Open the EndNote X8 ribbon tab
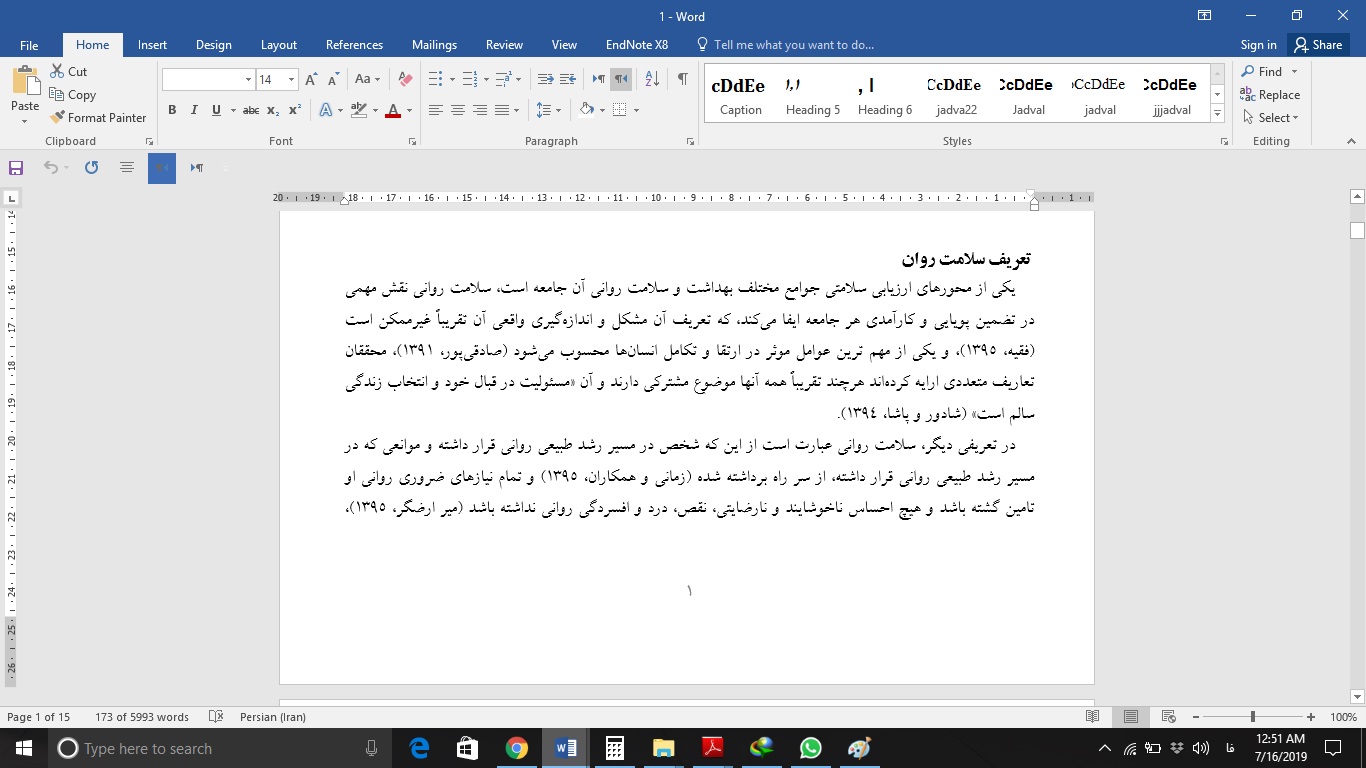 636,45
